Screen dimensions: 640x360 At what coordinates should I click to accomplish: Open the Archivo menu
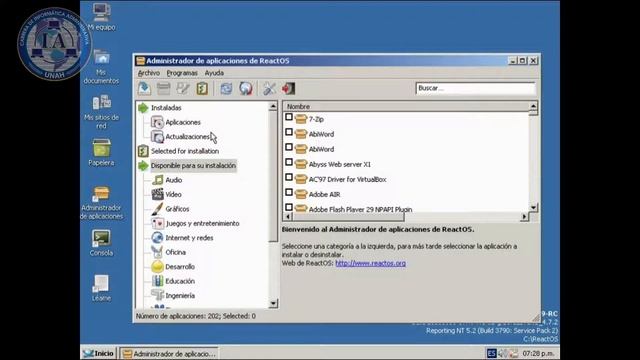pyautogui.click(x=149, y=73)
